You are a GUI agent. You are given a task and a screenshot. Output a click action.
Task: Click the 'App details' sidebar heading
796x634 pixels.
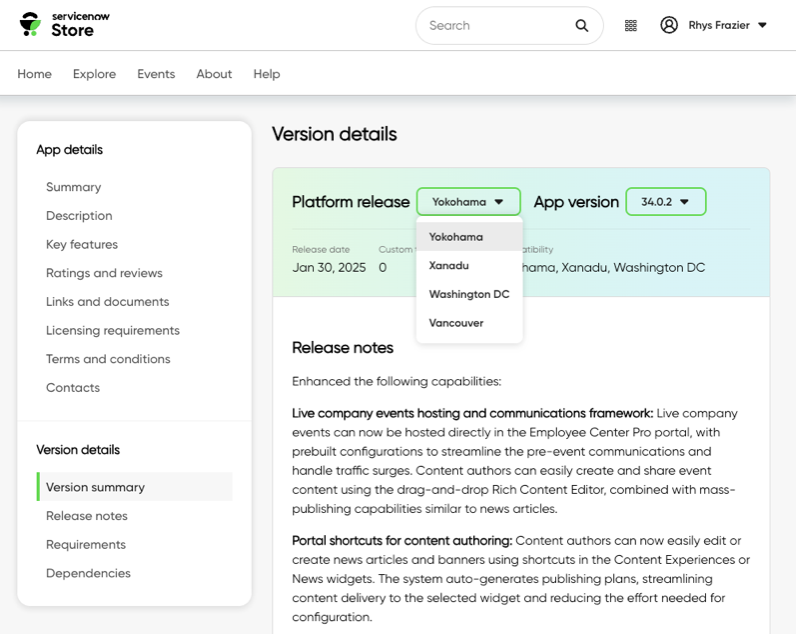pos(70,150)
